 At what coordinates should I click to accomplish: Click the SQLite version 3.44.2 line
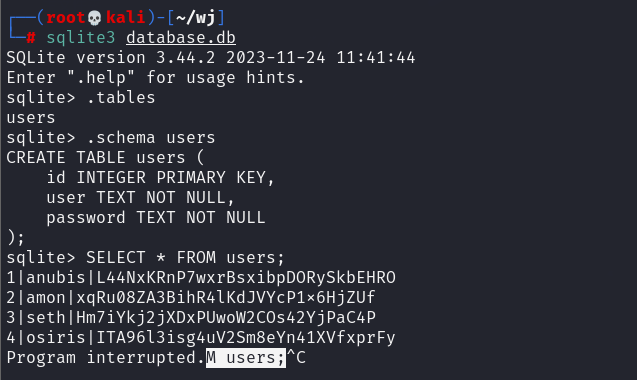(211, 58)
